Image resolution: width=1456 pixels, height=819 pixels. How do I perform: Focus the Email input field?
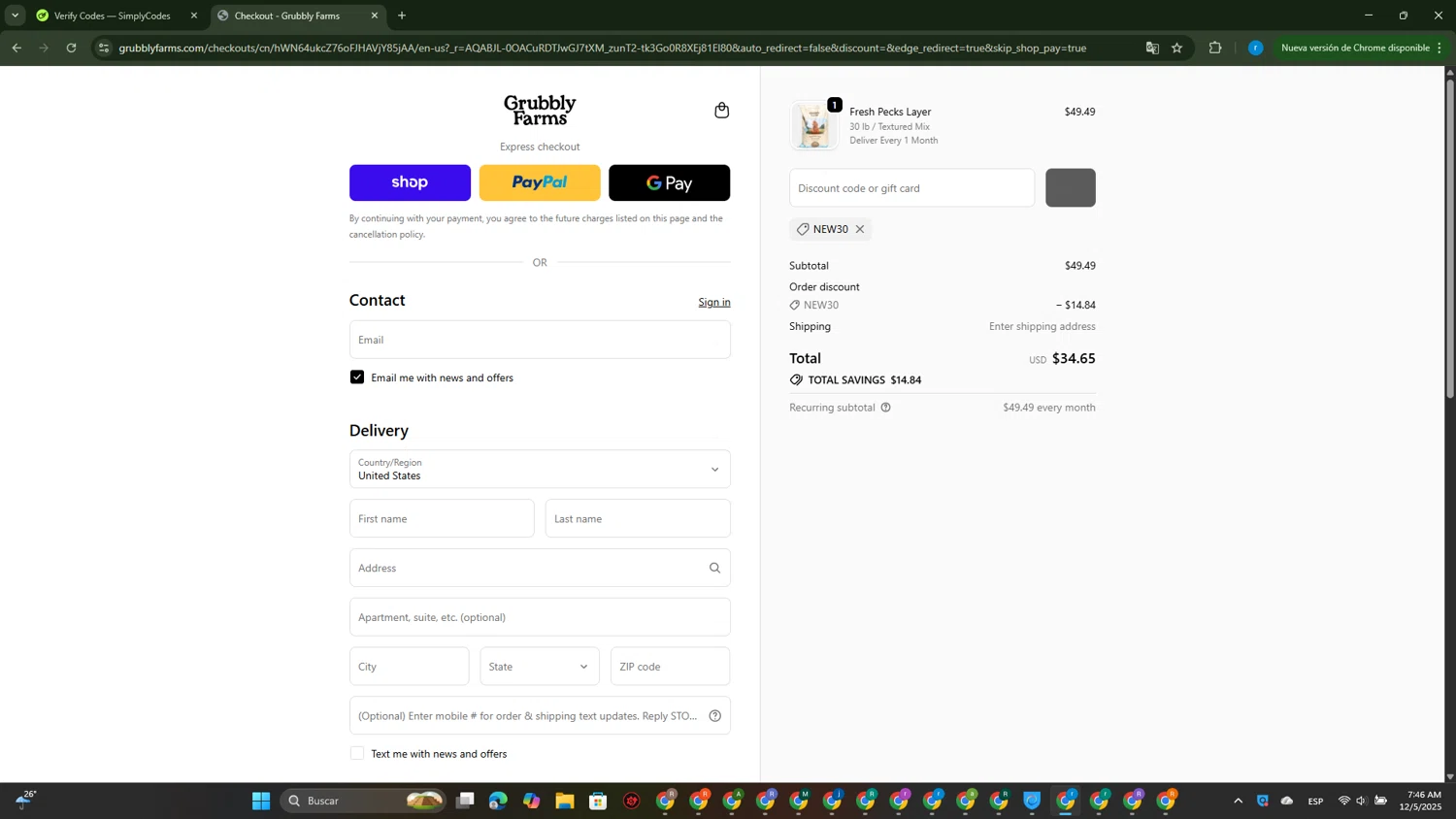pyautogui.click(x=540, y=340)
